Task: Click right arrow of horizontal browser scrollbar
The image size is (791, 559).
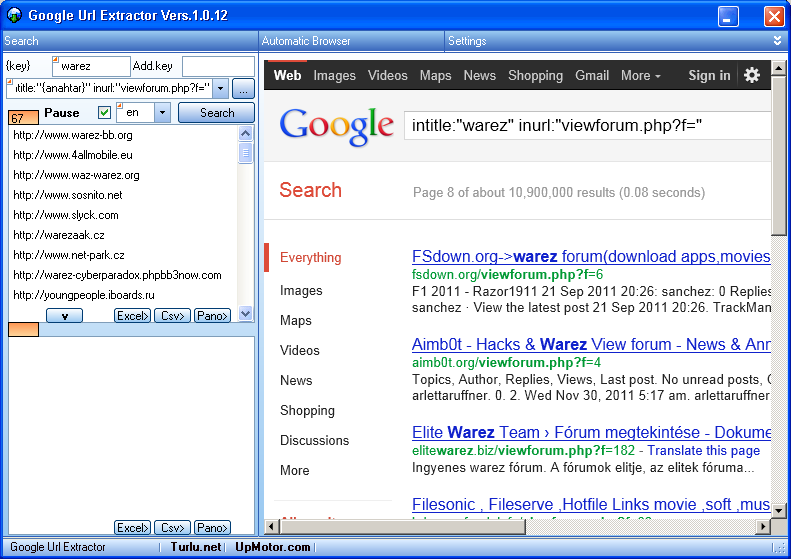Action: point(763,527)
